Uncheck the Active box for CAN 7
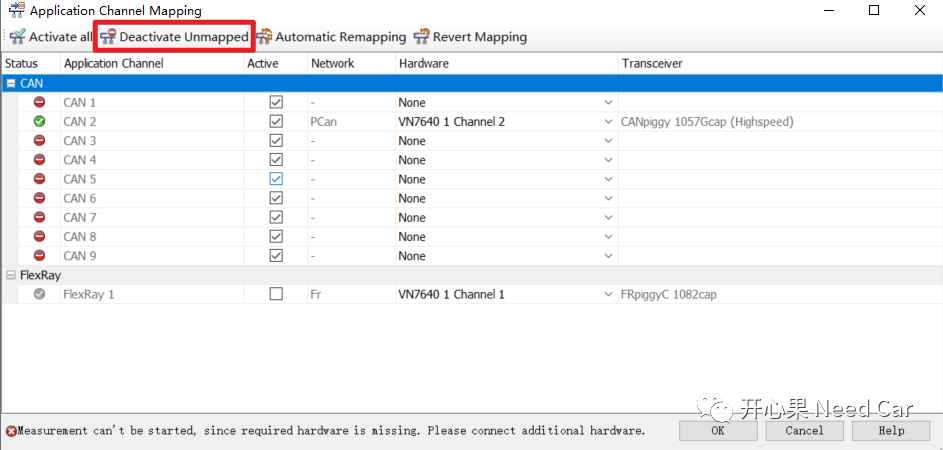 (x=276, y=217)
